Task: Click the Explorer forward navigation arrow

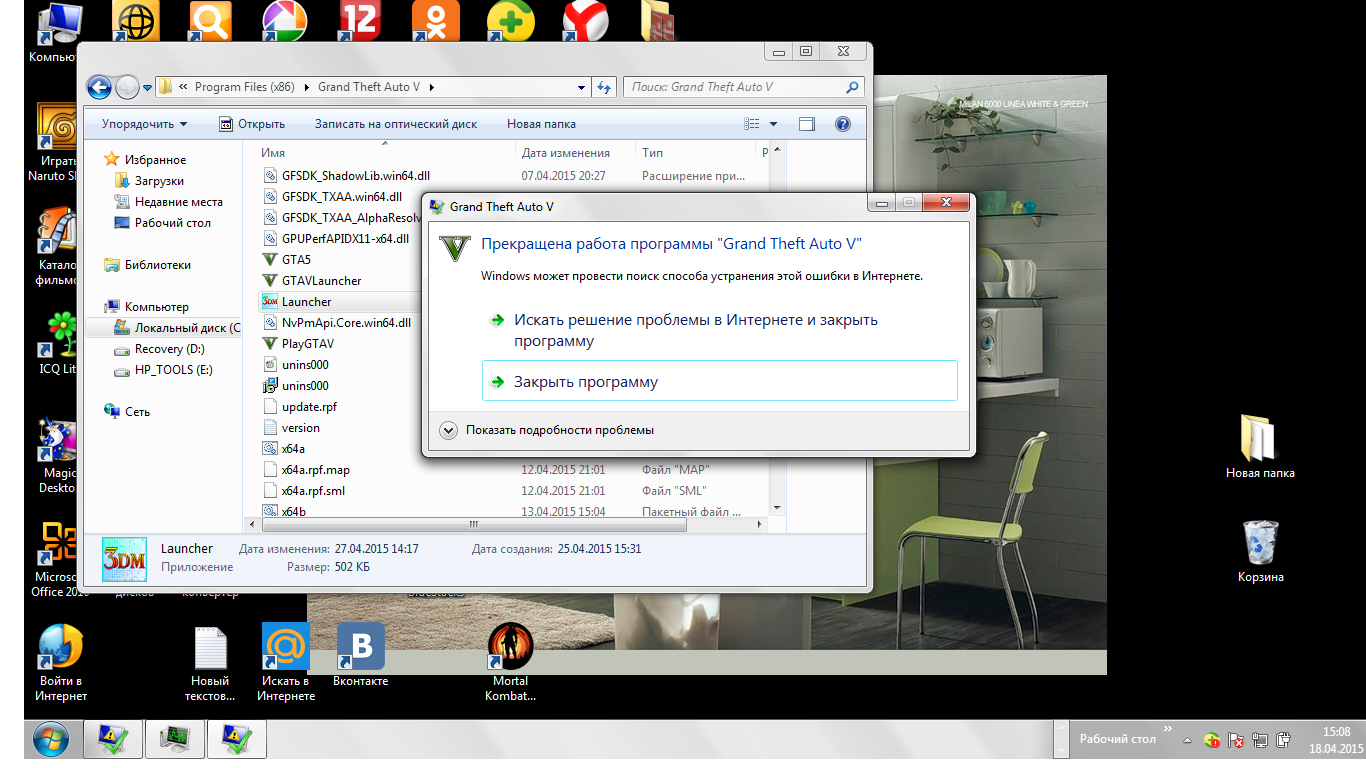Action: click(127, 87)
